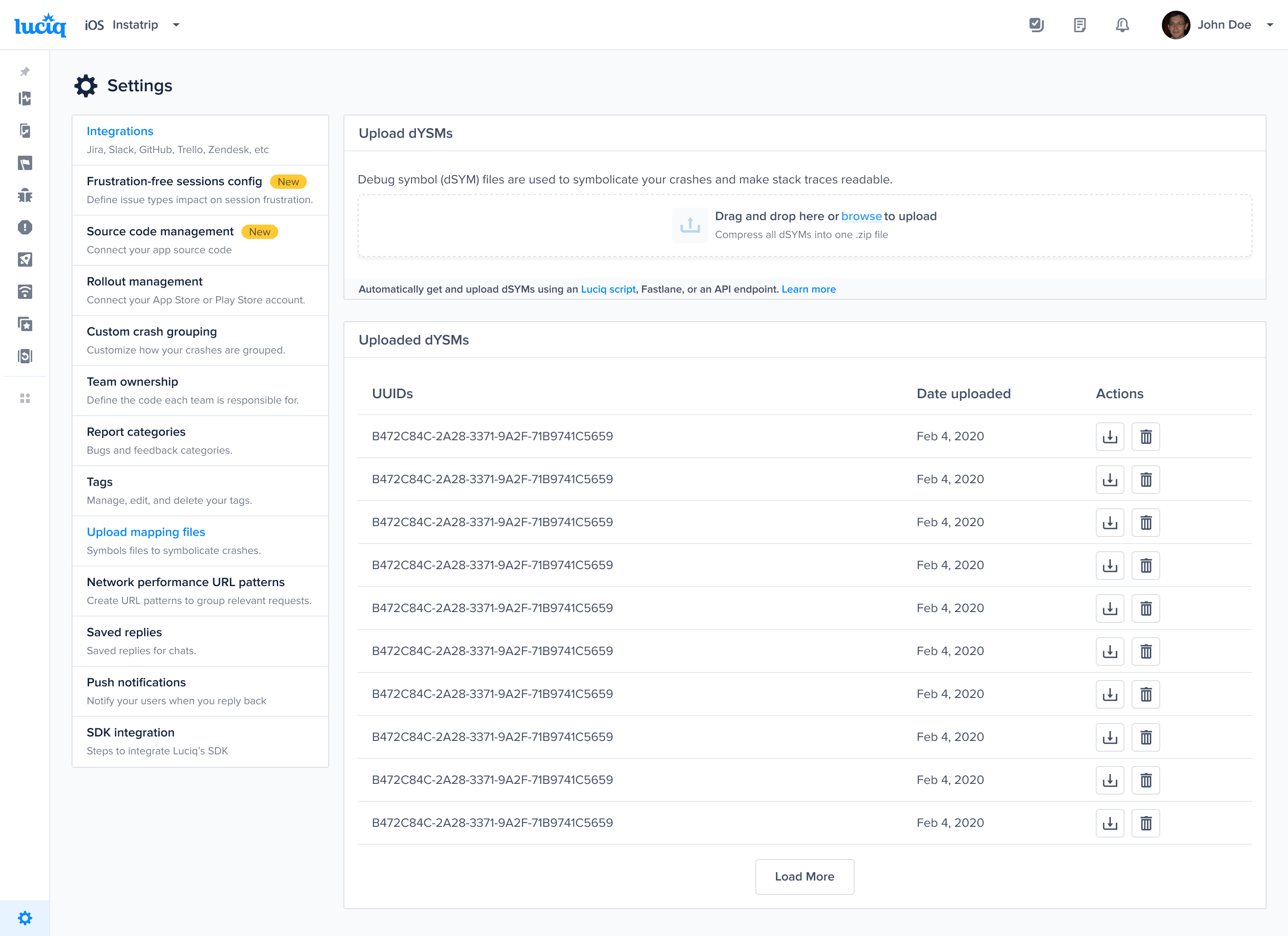The height and width of the screenshot is (936, 1288).
Task: Open the checklist icon in top bar
Action: pos(1036,25)
